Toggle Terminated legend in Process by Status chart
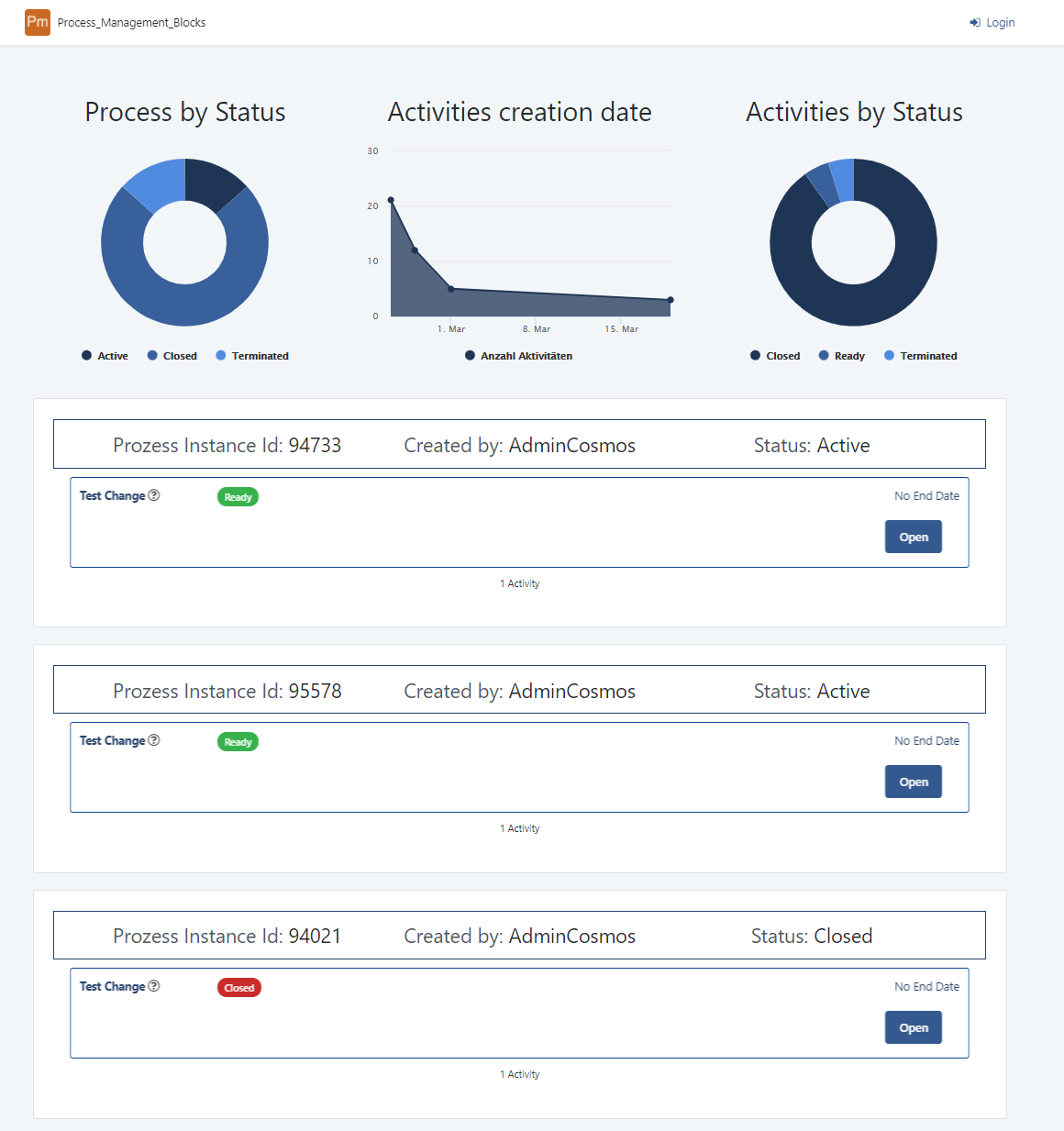Screen dimensions: 1064x1131 (x=252, y=356)
